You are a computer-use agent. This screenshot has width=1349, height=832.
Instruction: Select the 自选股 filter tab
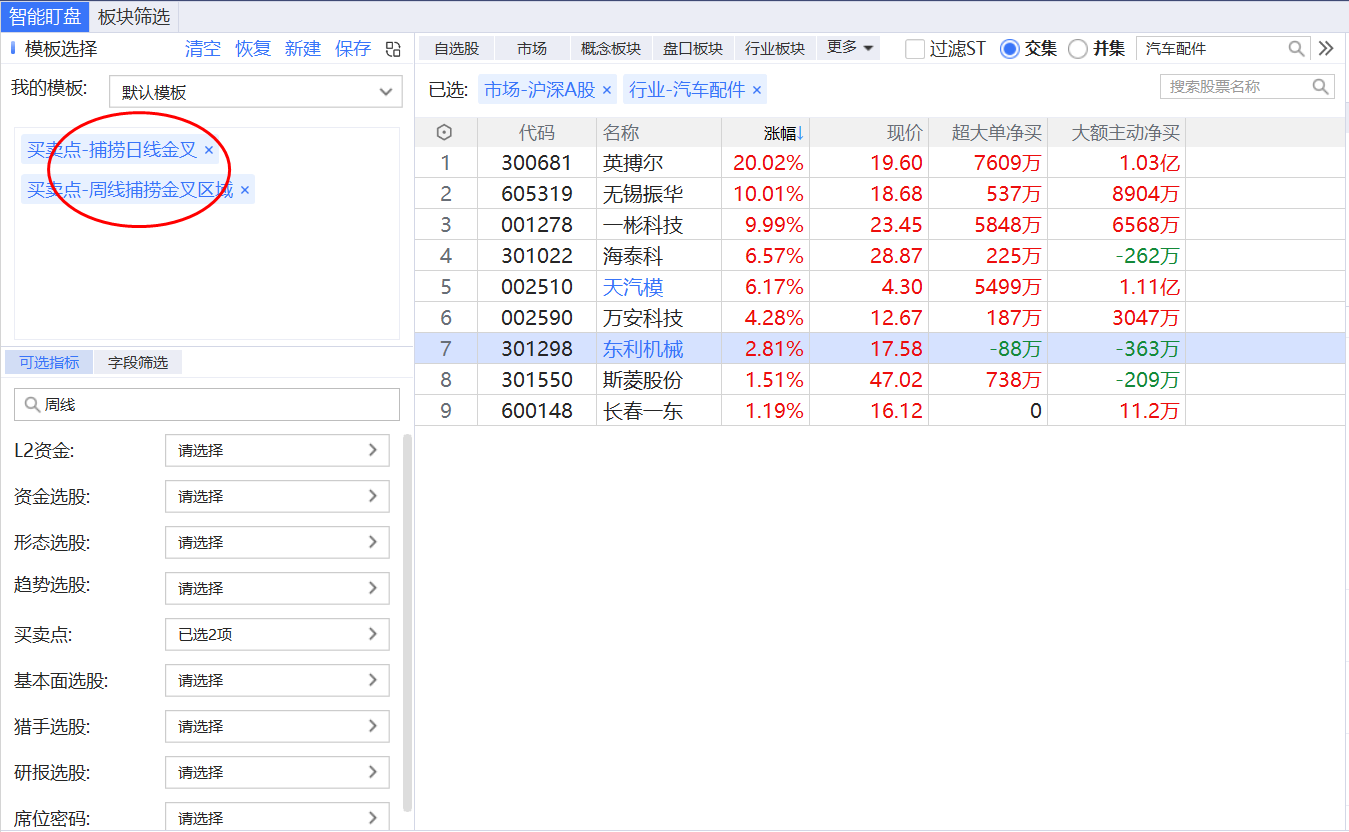click(457, 48)
